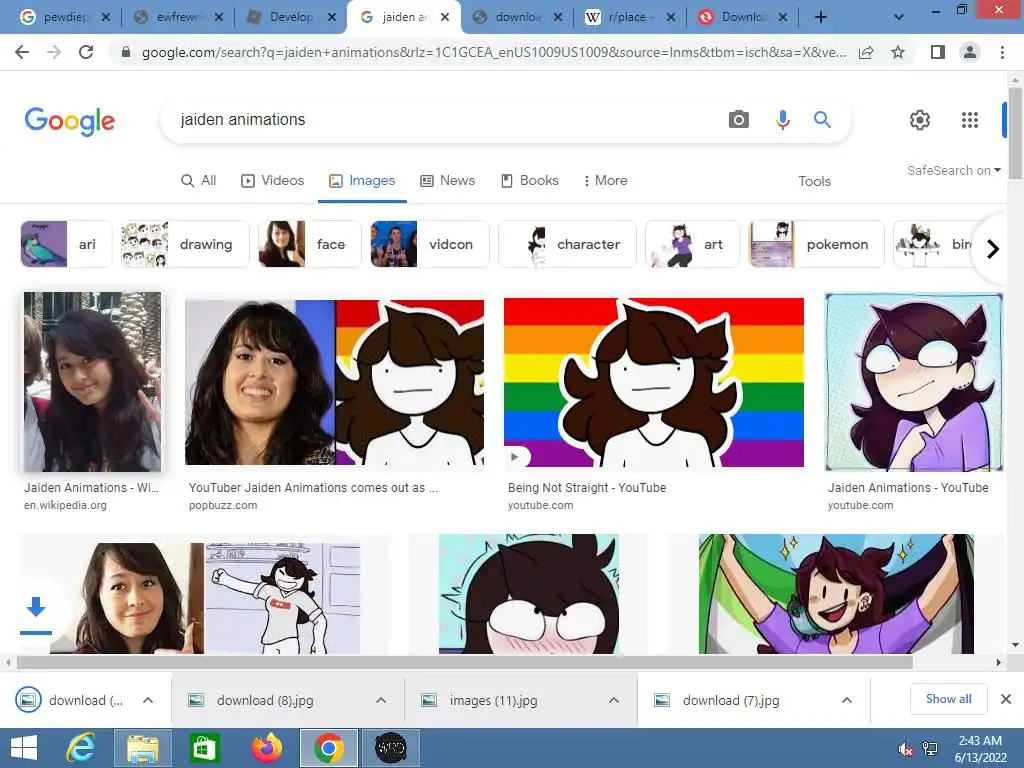The width and height of the screenshot is (1024, 768).
Task: Switch to the r/place Wikipedia tab
Action: [631, 17]
